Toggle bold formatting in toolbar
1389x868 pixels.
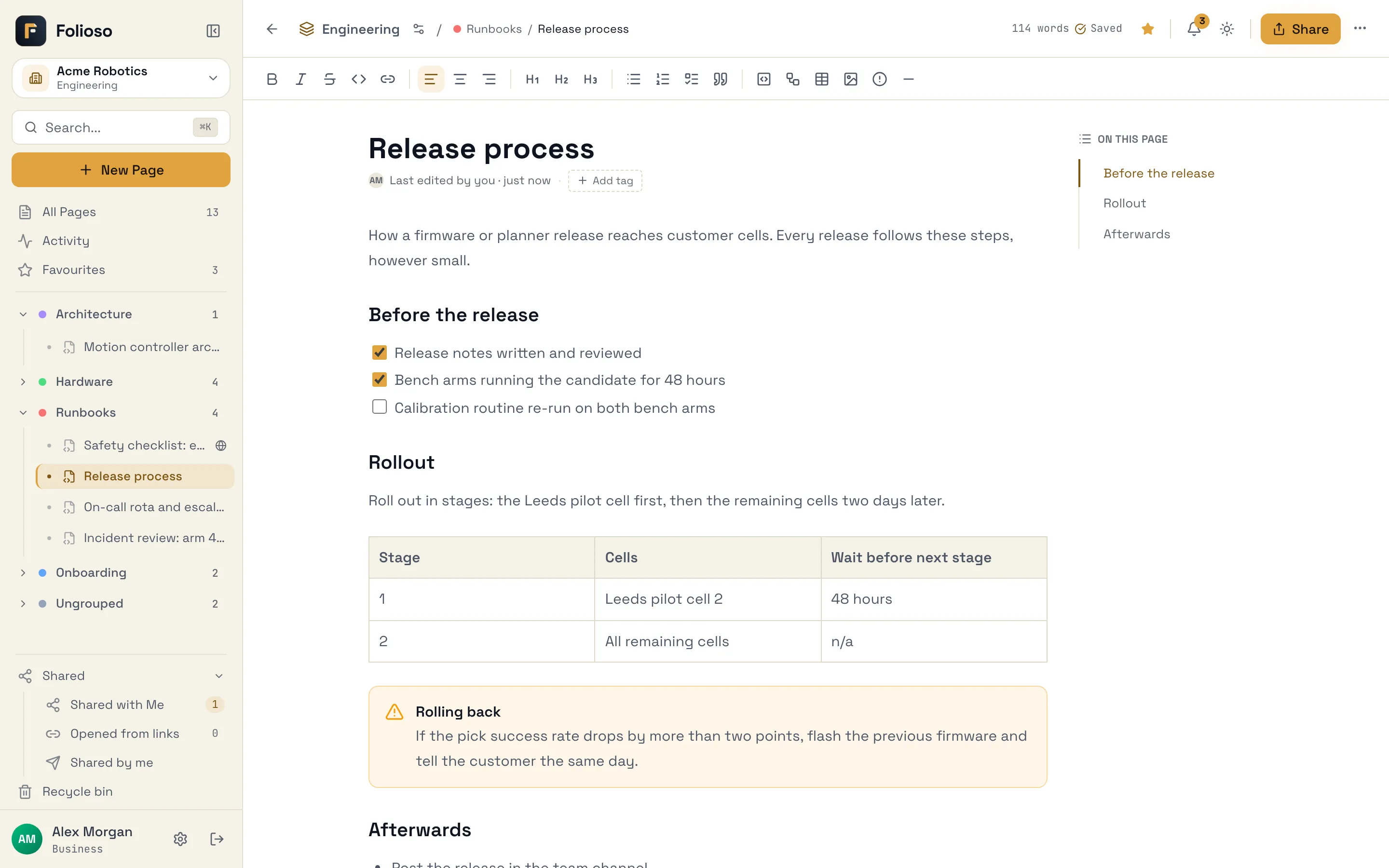tap(272, 79)
